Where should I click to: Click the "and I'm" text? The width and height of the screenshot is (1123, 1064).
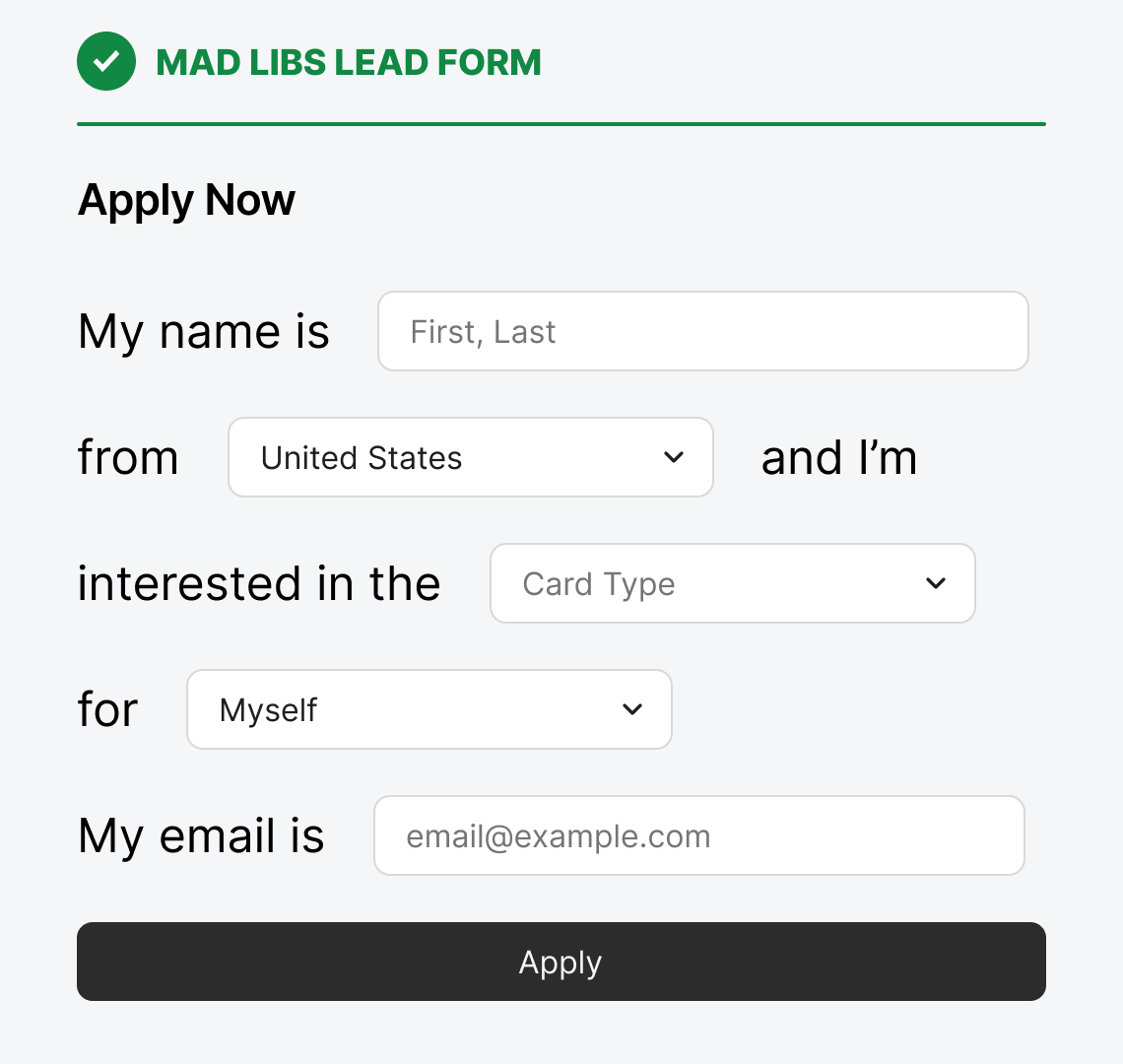tap(839, 457)
